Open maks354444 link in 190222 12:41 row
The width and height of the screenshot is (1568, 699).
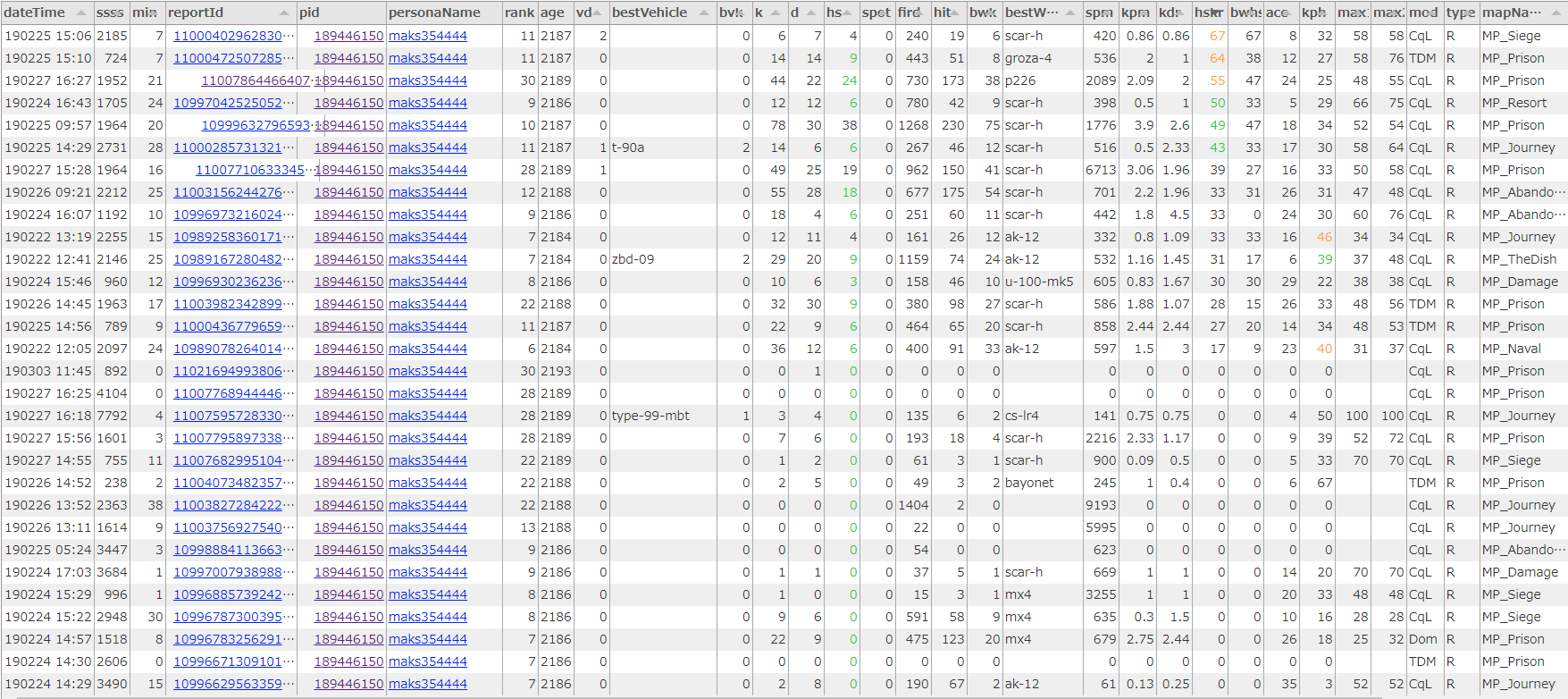click(428, 259)
